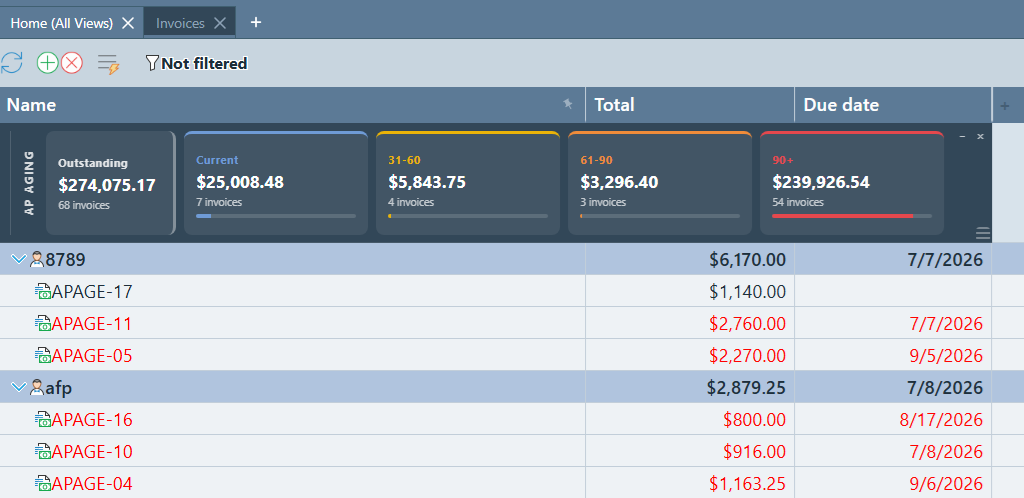Select the 90+ aging card

pyautogui.click(x=852, y=183)
